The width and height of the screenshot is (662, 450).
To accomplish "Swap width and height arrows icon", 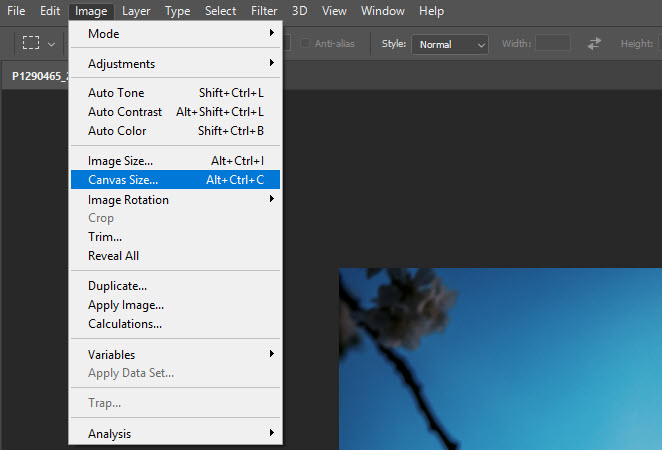I will pos(594,43).
